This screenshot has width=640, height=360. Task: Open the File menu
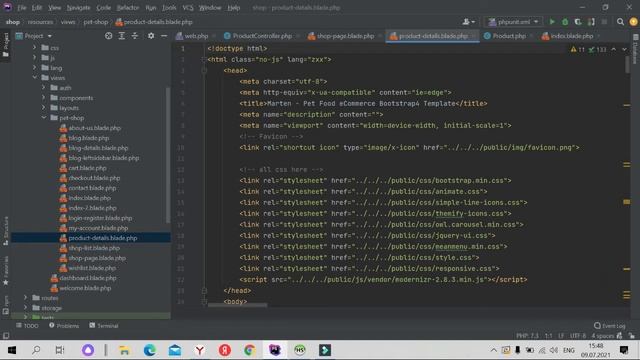(x=22, y=7)
